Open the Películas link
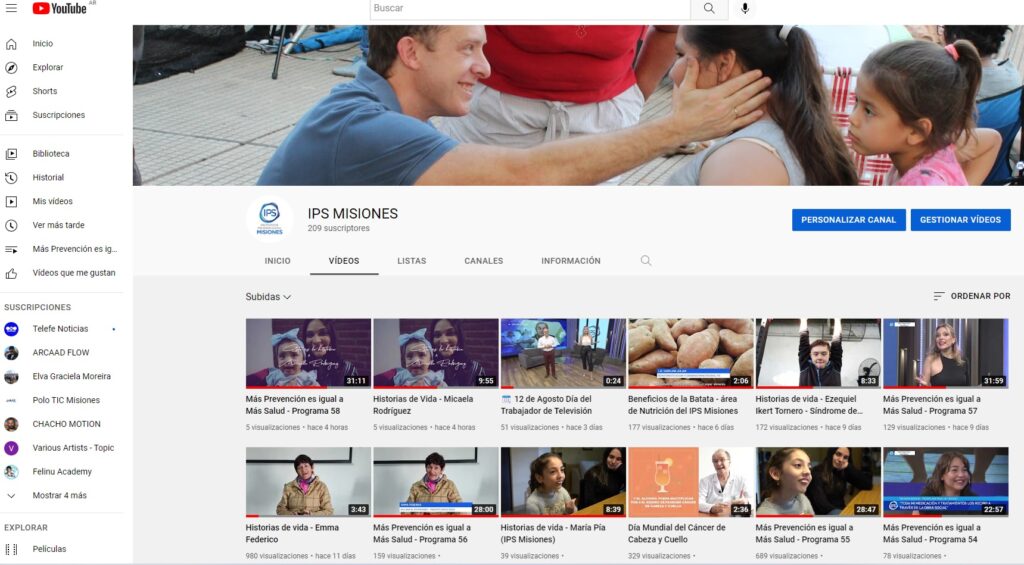 point(50,549)
